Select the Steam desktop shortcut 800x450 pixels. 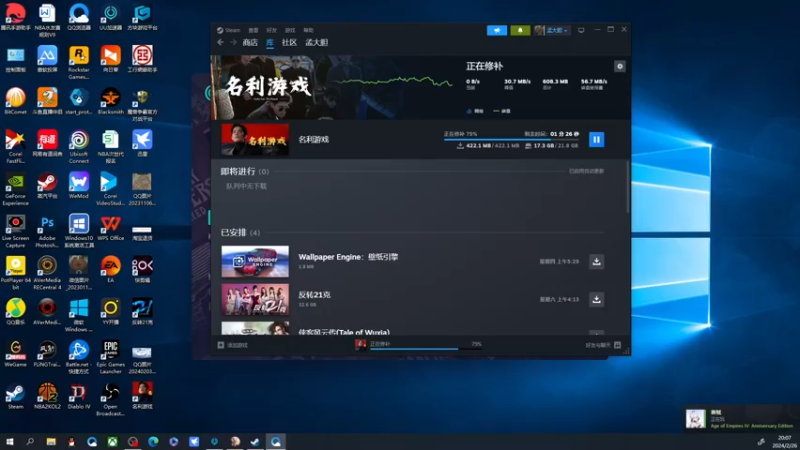[x=15, y=396]
